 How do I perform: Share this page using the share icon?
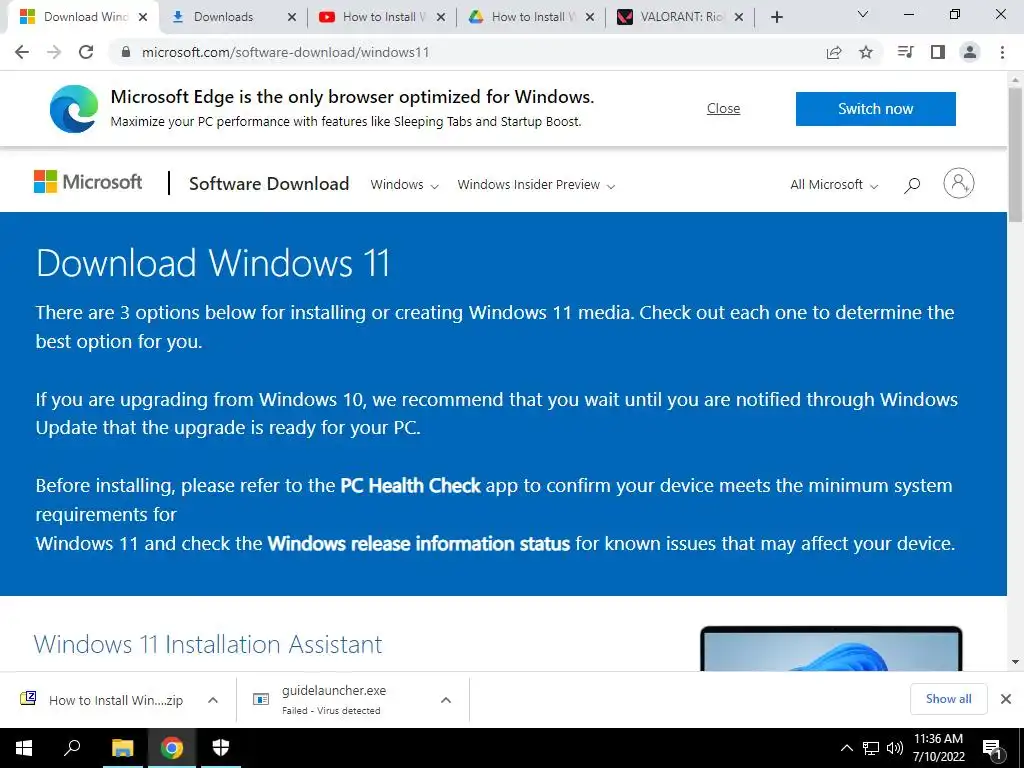tap(834, 52)
